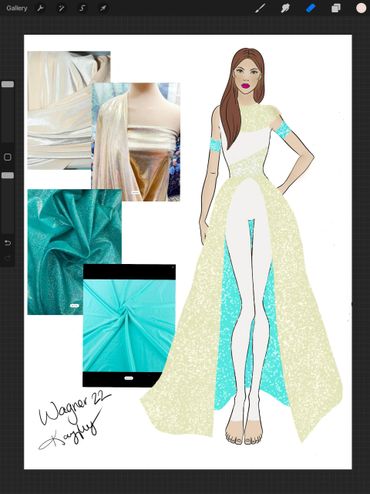The height and width of the screenshot is (494, 370).
Task: Select the Paint brush tool
Action: click(260, 8)
